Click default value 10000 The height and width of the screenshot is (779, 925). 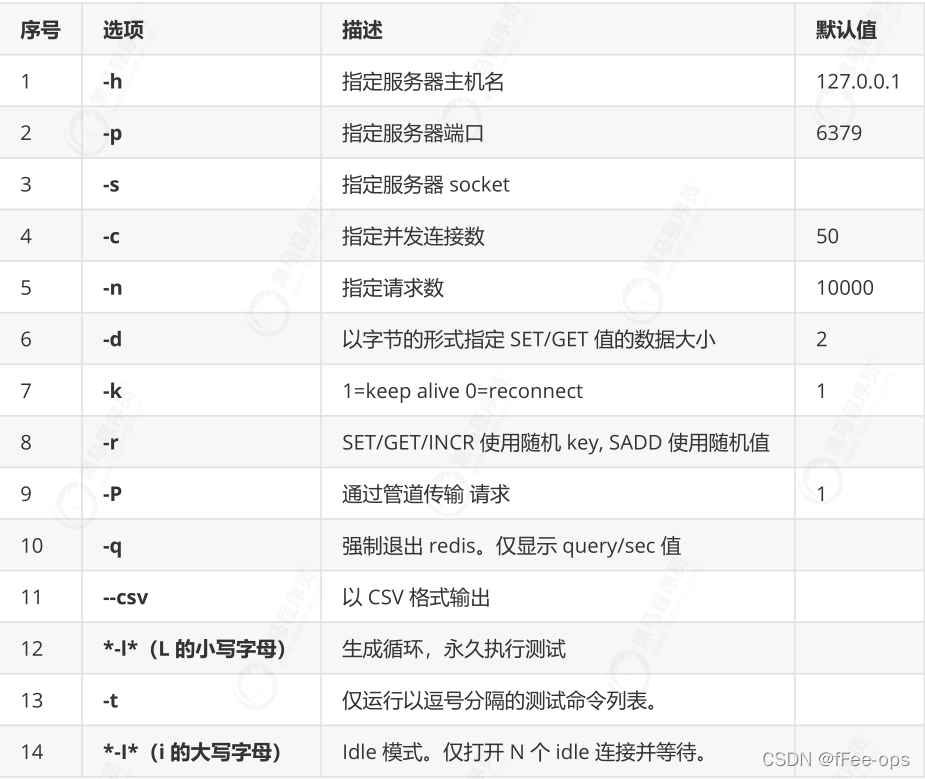coord(845,288)
